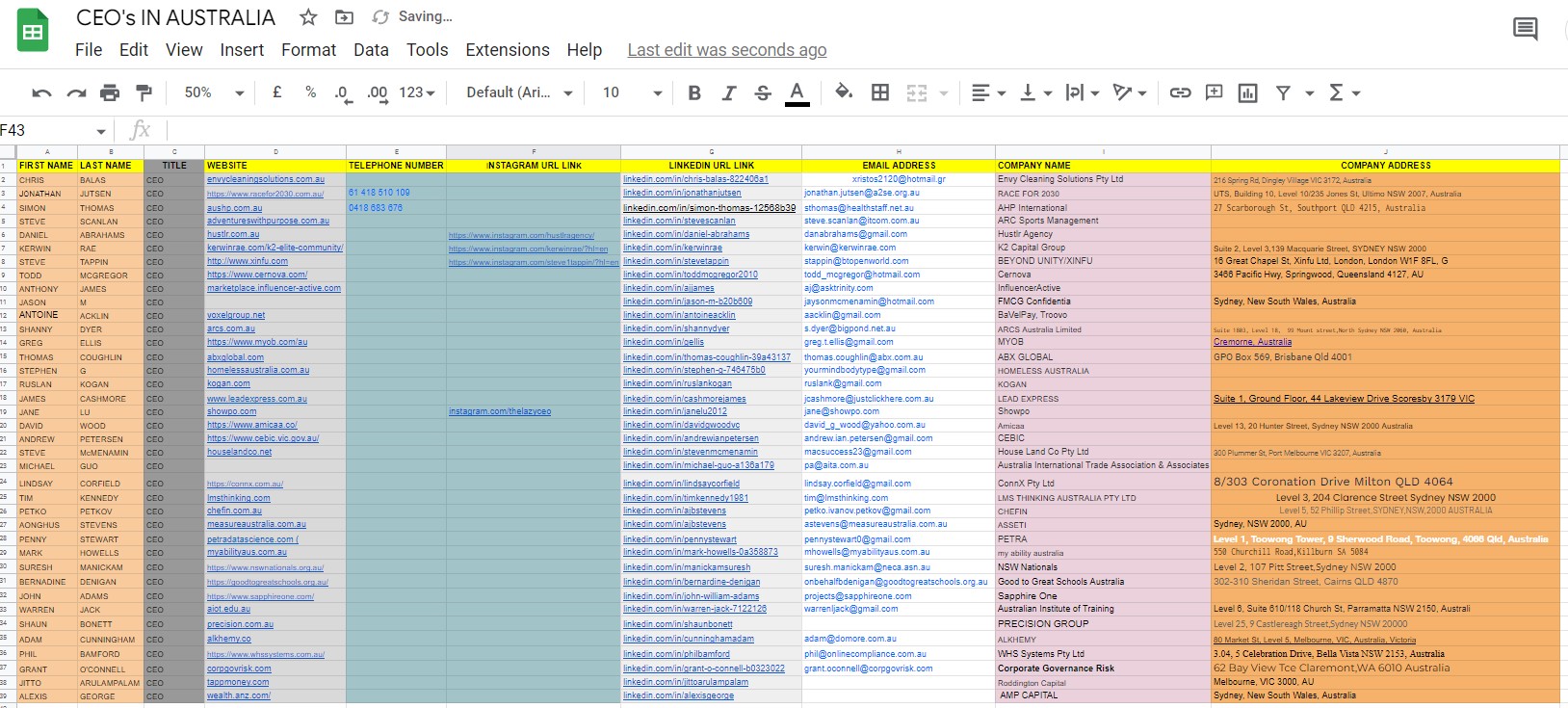
Task: Open the number format 123 dropdown
Action: coord(417,92)
